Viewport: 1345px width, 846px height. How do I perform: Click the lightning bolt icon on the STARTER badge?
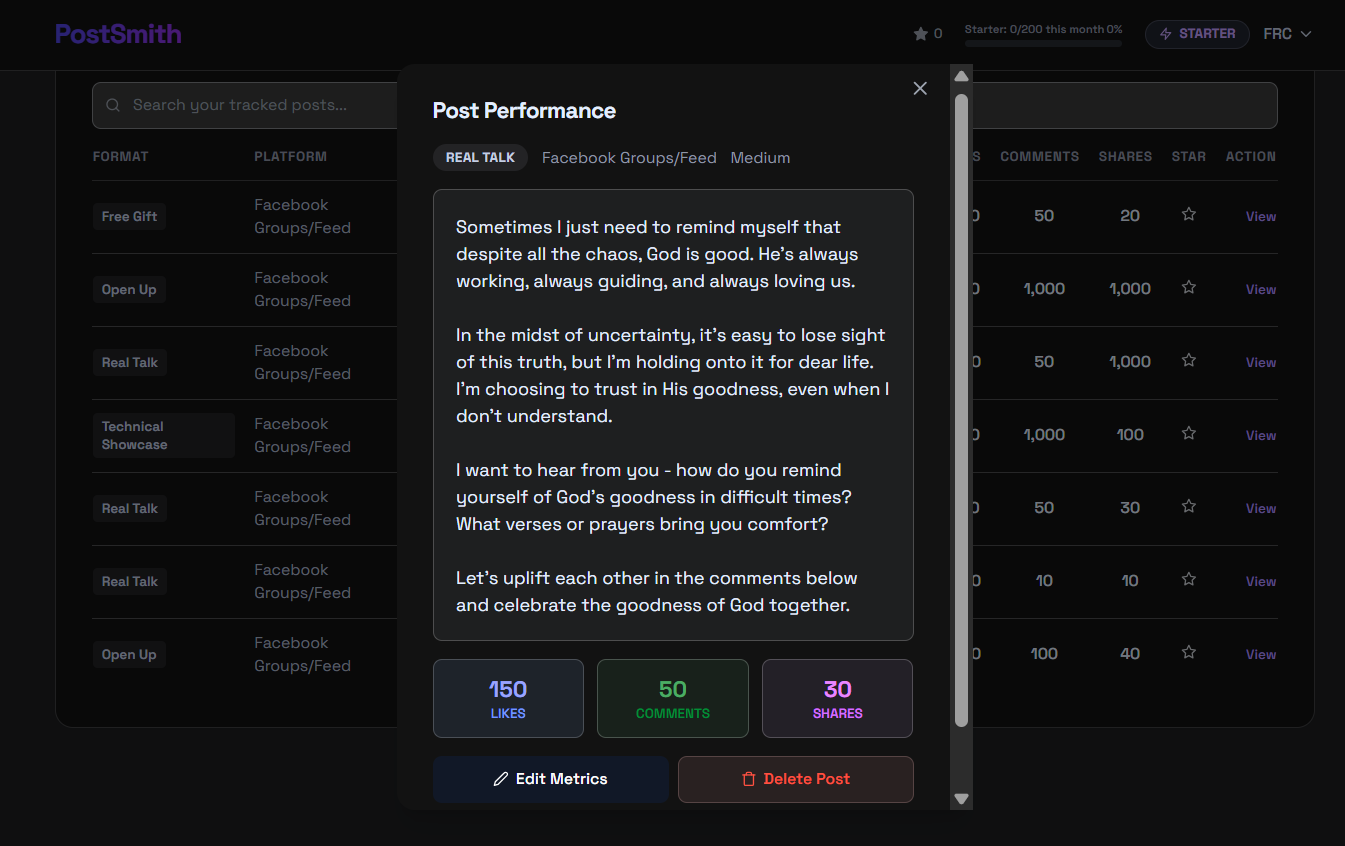[1165, 34]
